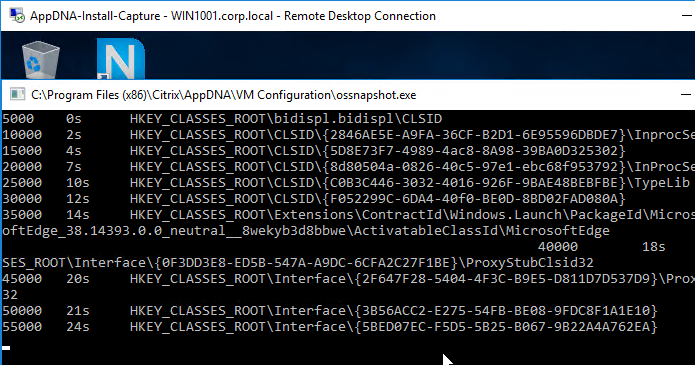Image resolution: width=695 pixels, height=365 pixels.
Task: Click the Windows.Launch PackageId output line
Action: coord(348,215)
